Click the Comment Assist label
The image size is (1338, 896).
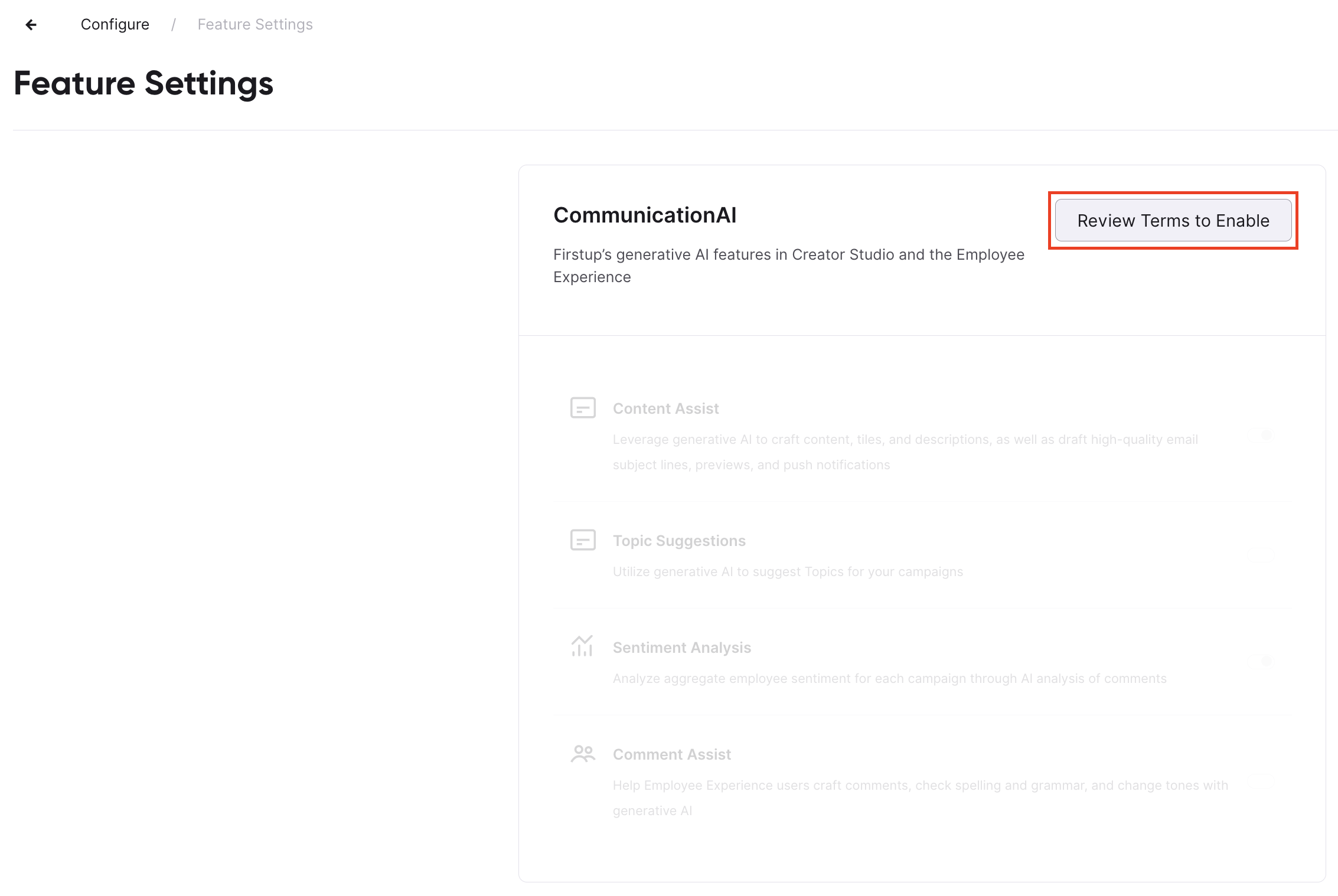click(672, 754)
